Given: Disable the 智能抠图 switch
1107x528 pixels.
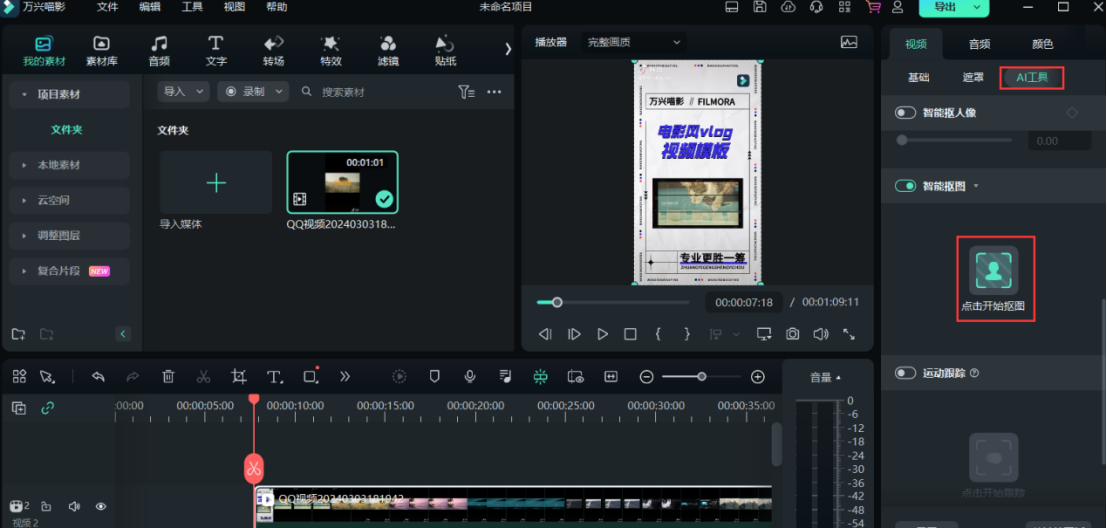Looking at the screenshot, I should pyautogui.click(x=906, y=186).
